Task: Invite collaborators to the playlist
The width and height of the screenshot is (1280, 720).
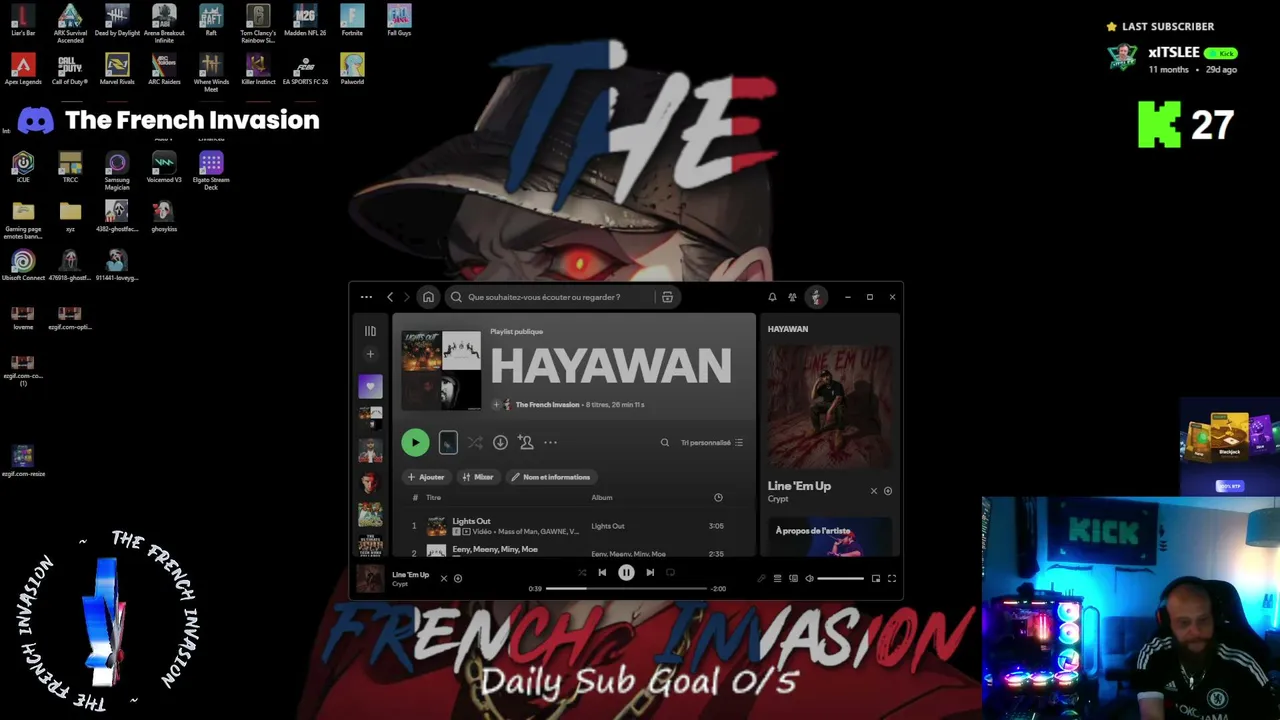Action: point(526,442)
